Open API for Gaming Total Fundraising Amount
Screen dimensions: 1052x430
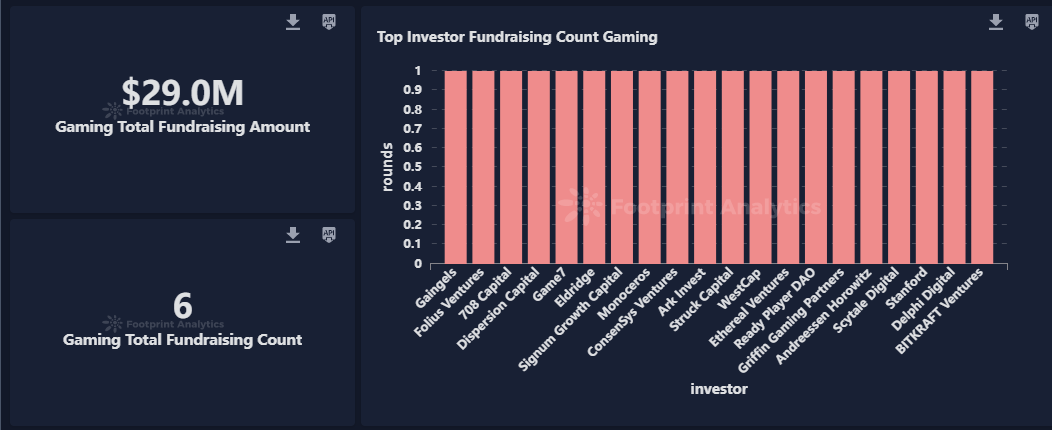329,22
